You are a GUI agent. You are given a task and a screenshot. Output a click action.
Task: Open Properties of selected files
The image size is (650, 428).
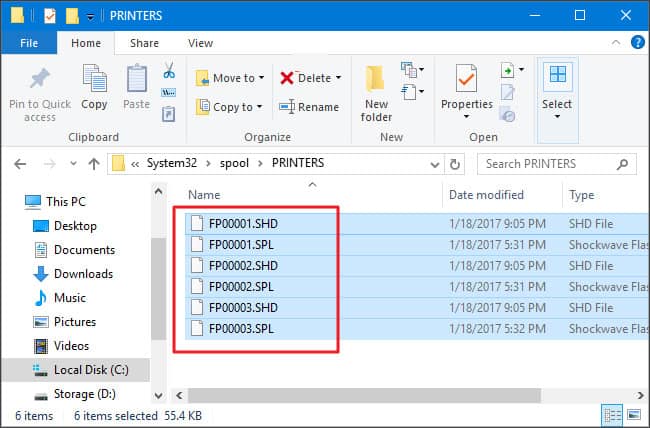click(466, 85)
